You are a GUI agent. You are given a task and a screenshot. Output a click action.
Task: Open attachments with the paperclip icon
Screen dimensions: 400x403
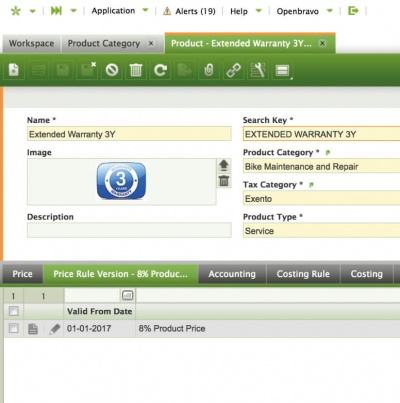209,70
